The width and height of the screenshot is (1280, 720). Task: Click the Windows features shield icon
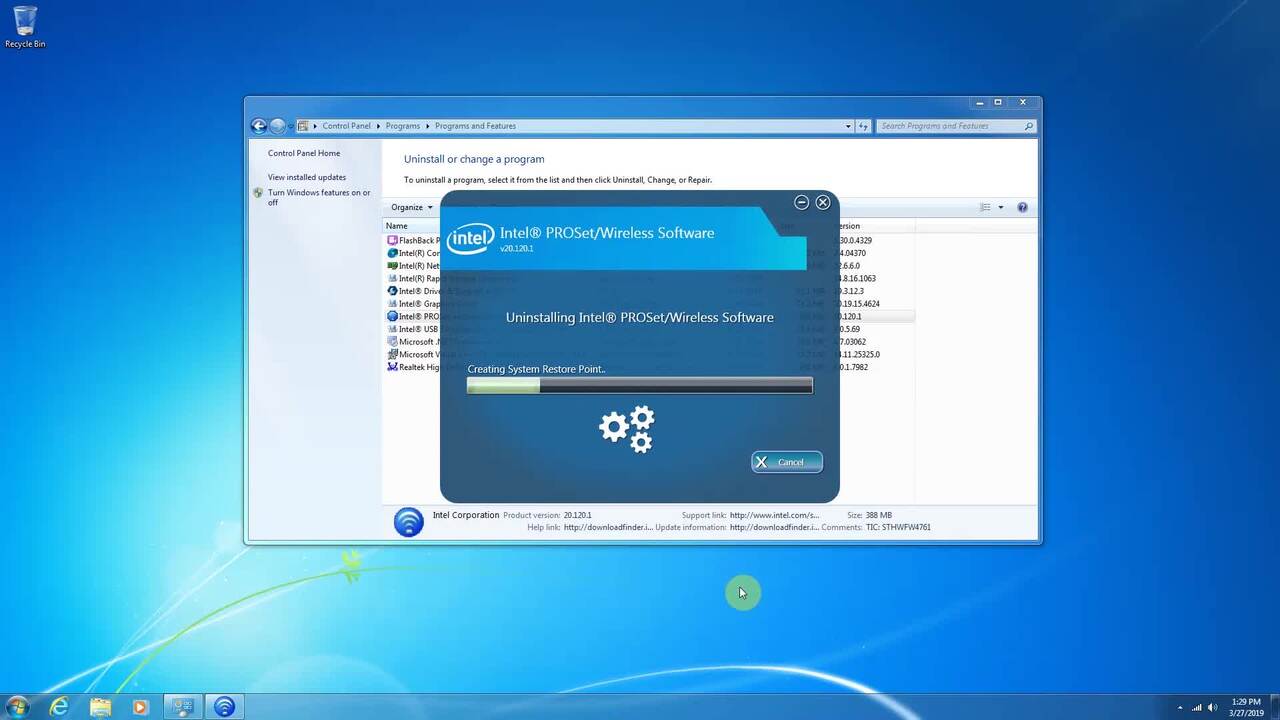(x=258, y=193)
